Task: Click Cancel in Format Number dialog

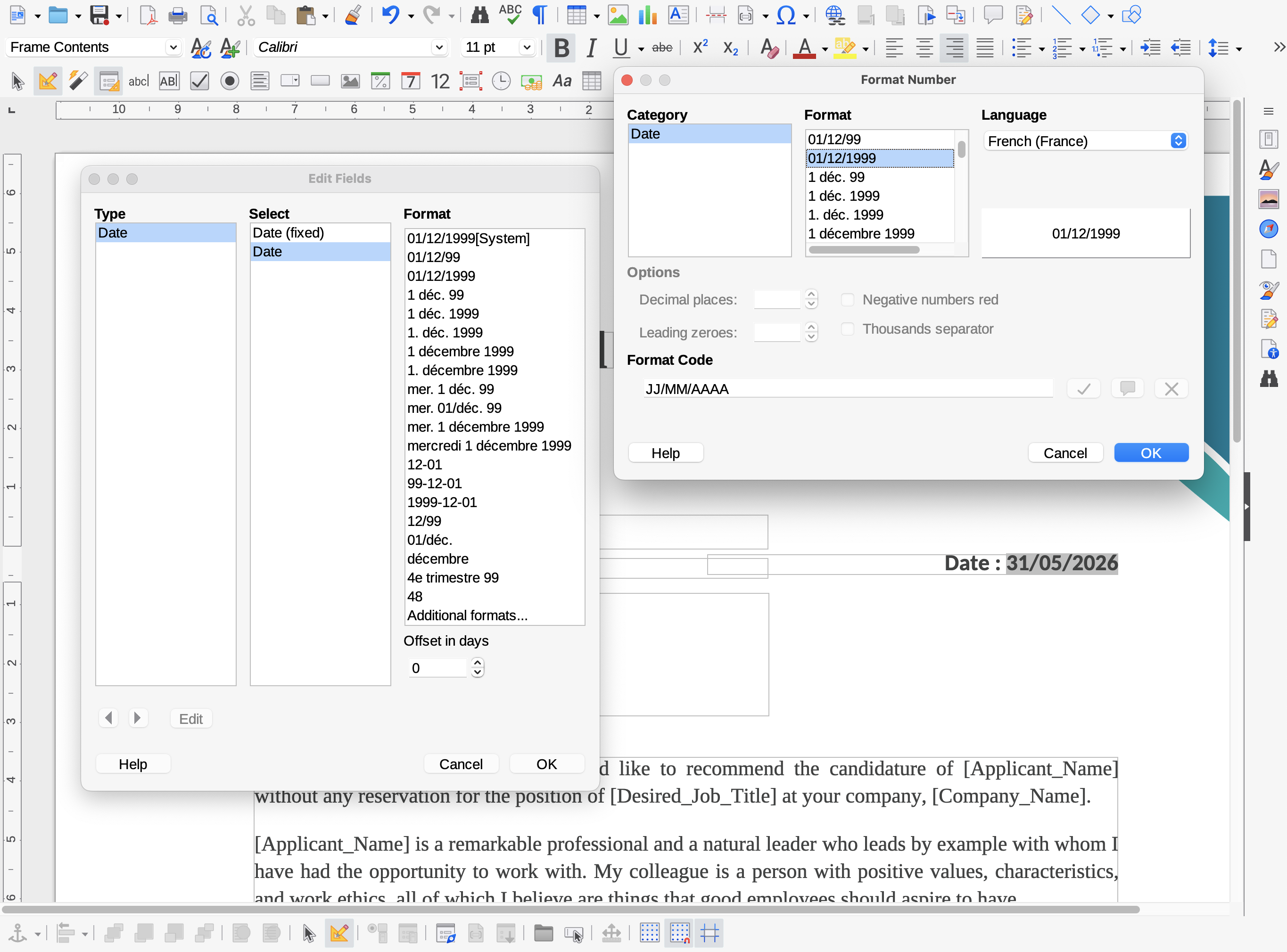Action: (1065, 453)
